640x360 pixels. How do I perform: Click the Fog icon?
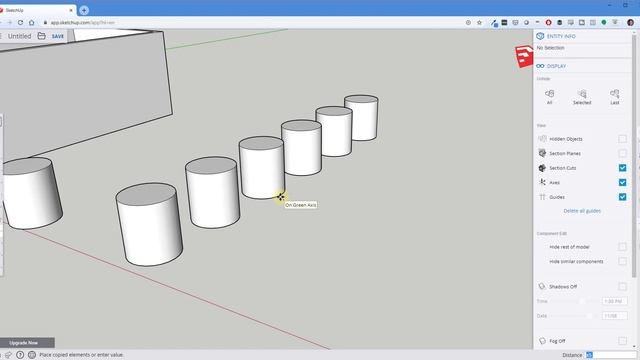click(542, 341)
